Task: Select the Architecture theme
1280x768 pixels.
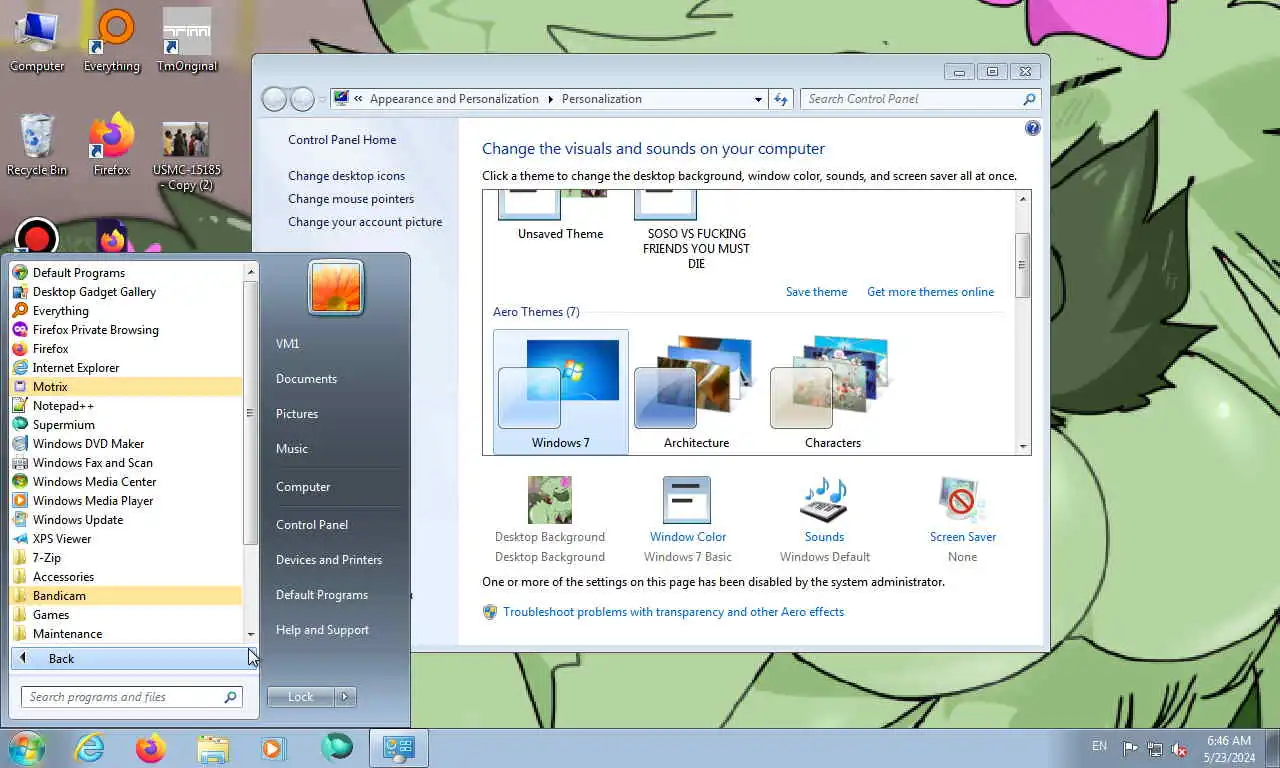Action: pos(696,392)
